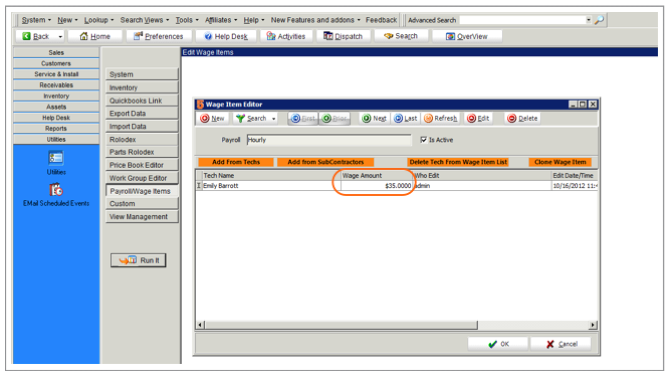Open the Search Views menu
Viewport: 671px width, 376px height.
coord(145,20)
